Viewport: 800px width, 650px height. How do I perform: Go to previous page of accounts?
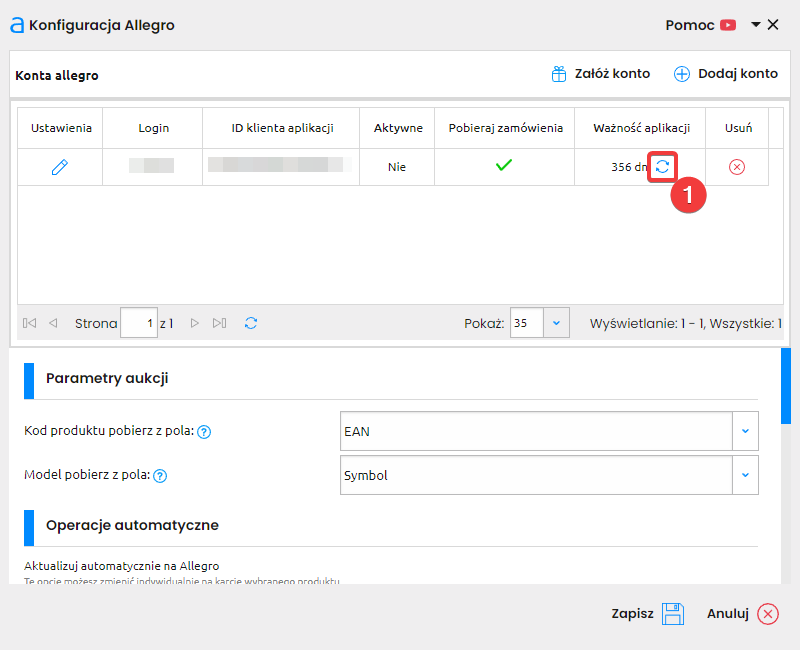(x=53, y=323)
